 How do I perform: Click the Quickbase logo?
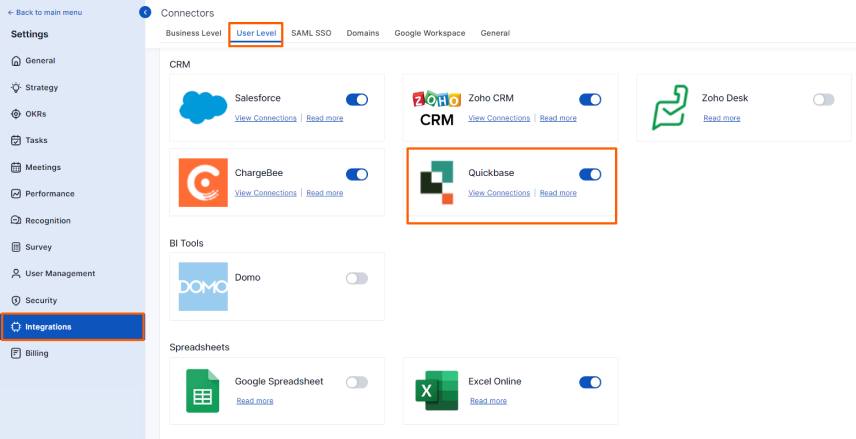(437, 183)
